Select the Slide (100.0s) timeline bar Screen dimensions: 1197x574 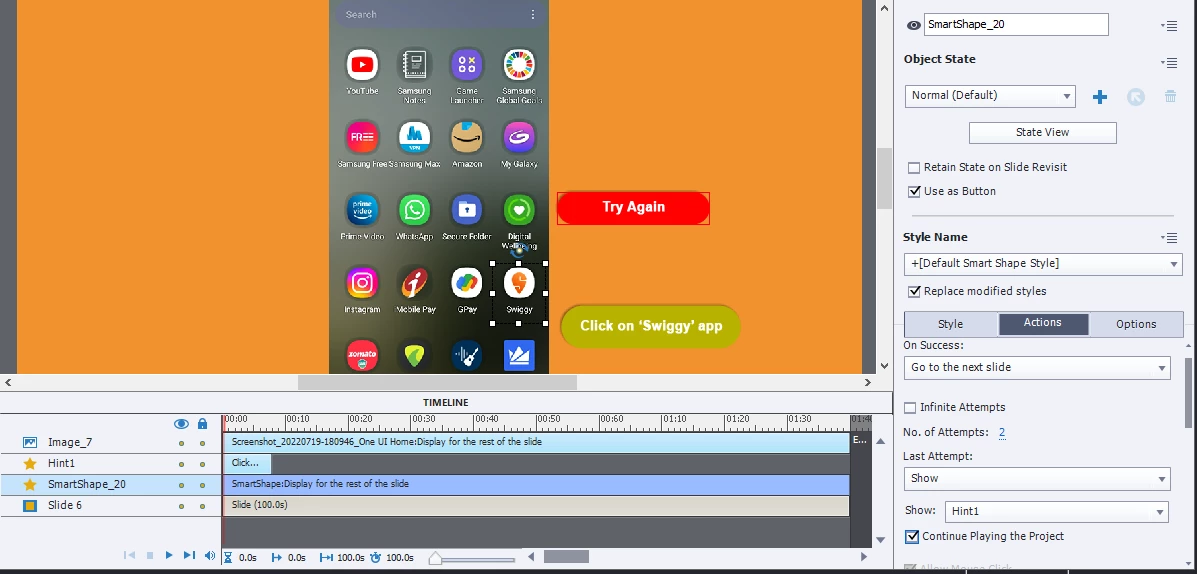pyautogui.click(x=536, y=505)
